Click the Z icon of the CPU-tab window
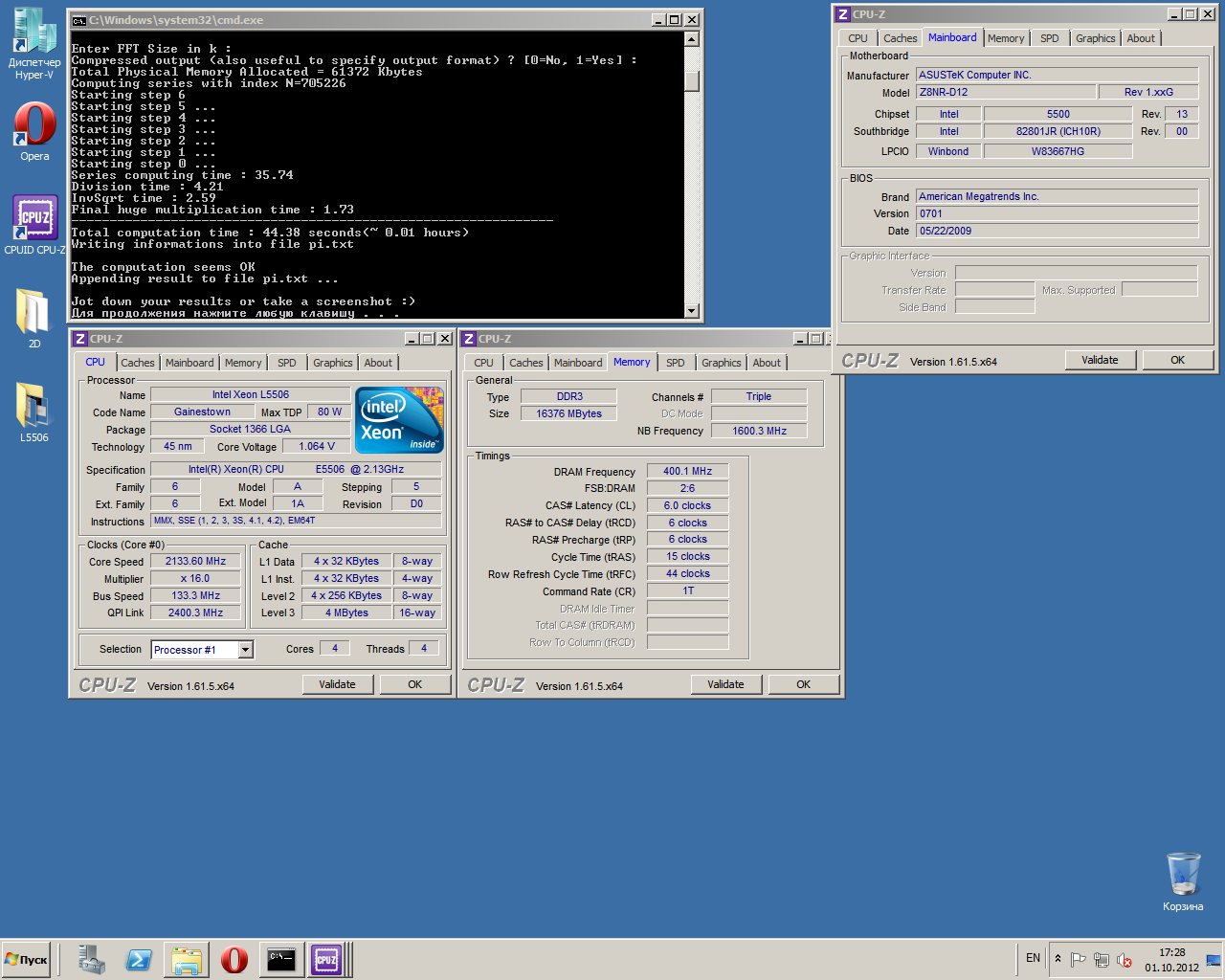This screenshot has width=1225, height=980. click(x=80, y=339)
